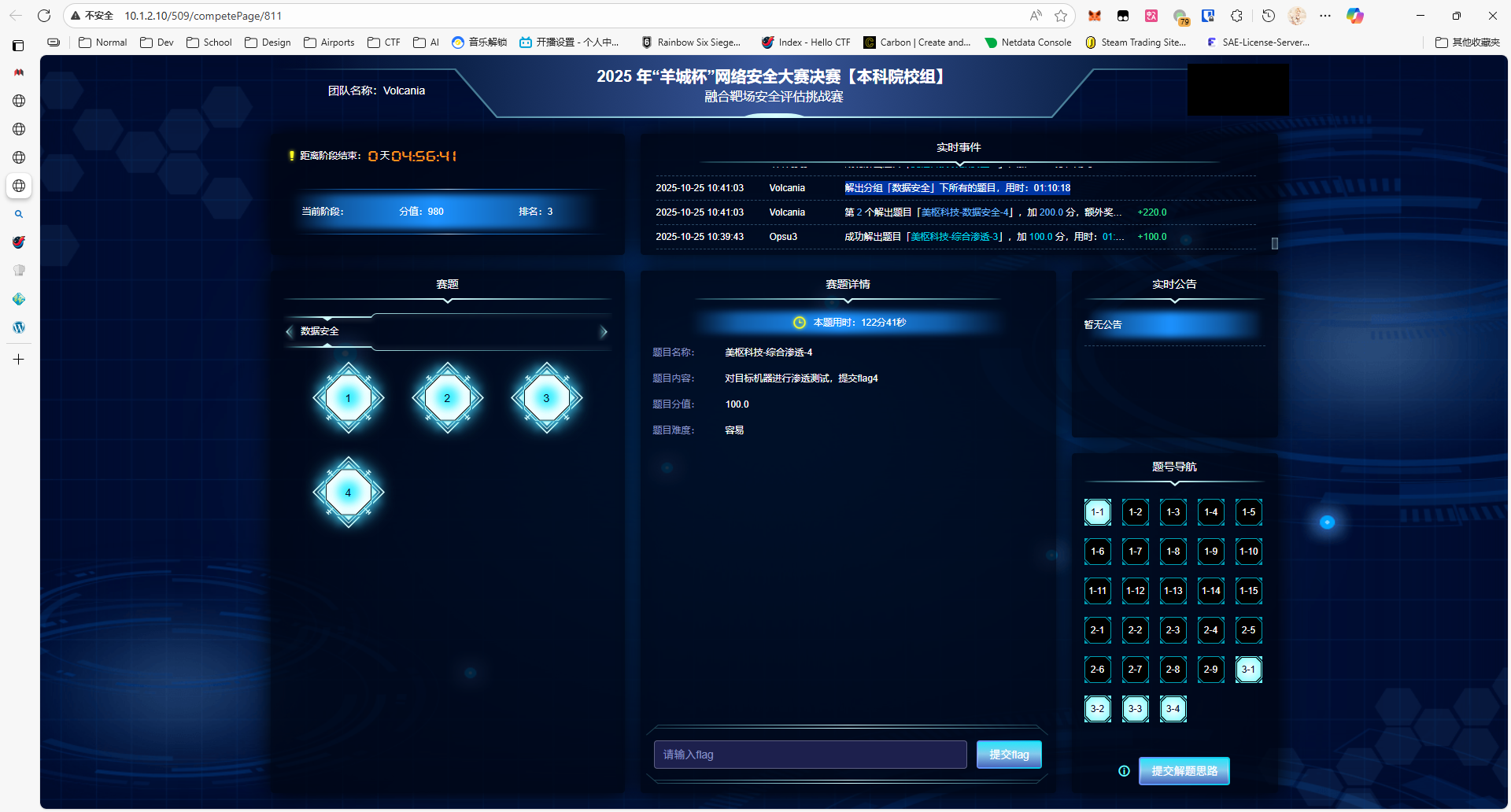Select question 2-5 in the navigation grid
The width and height of the screenshot is (1511, 812).
(1248, 630)
